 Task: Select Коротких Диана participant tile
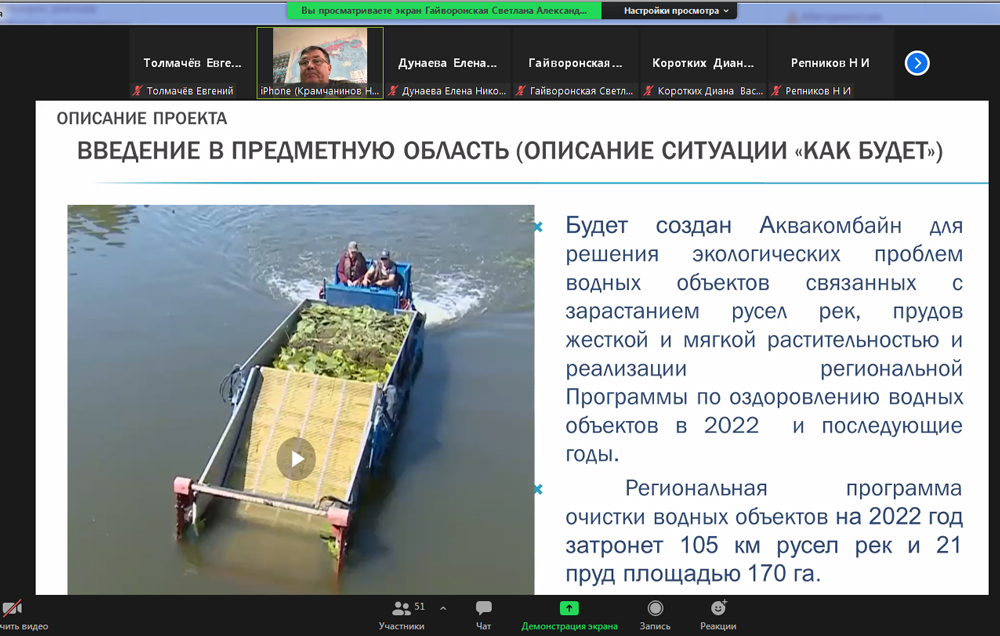coord(703,63)
